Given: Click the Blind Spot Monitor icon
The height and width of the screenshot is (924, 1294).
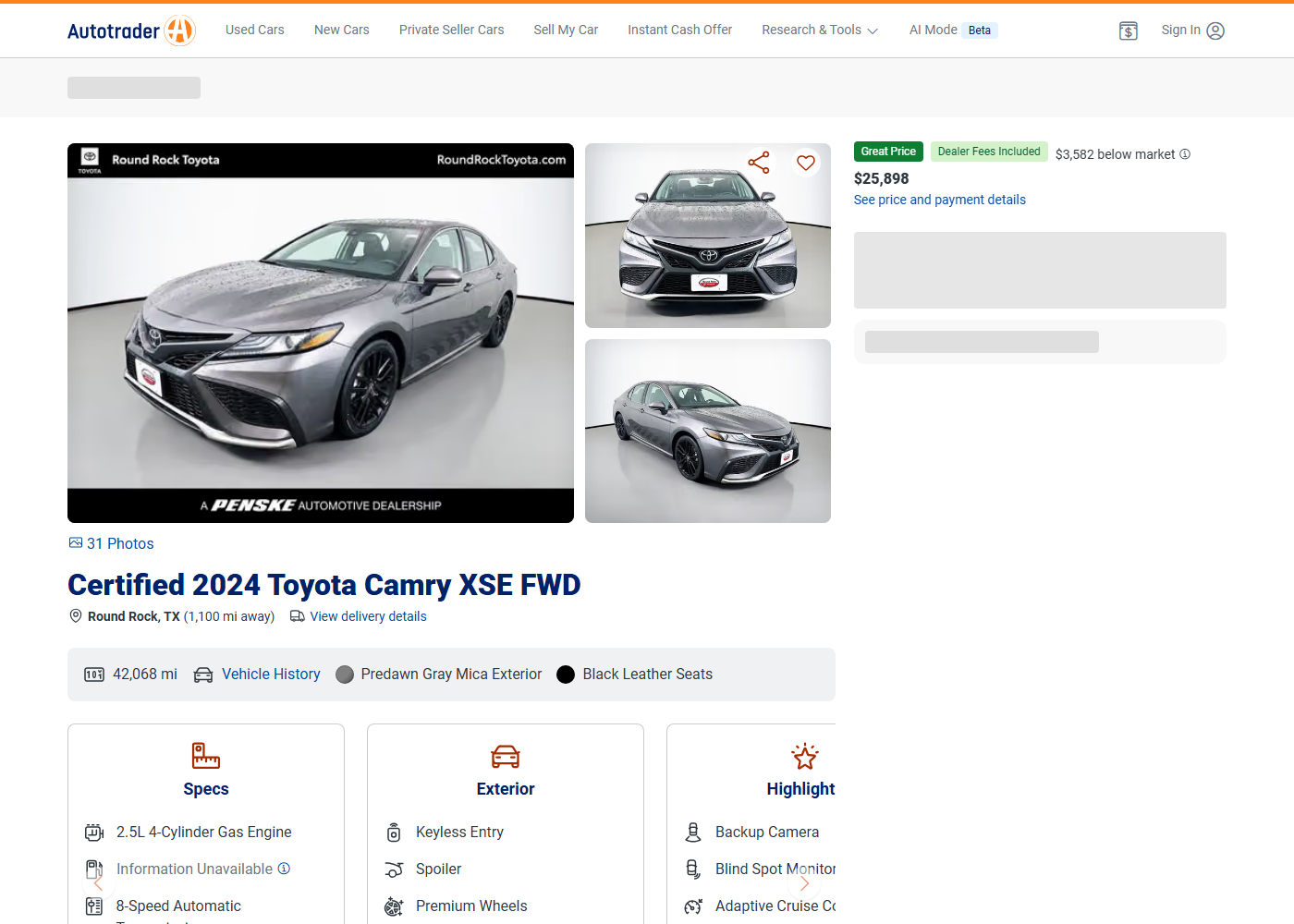Looking at the screenshot, I should [693, 869].
